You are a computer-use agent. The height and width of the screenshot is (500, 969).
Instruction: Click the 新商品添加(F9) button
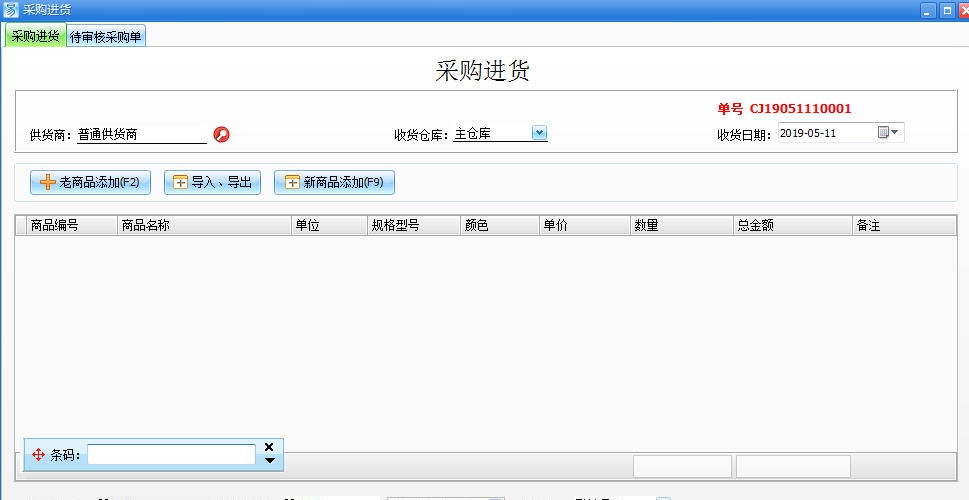click(334, 182)
